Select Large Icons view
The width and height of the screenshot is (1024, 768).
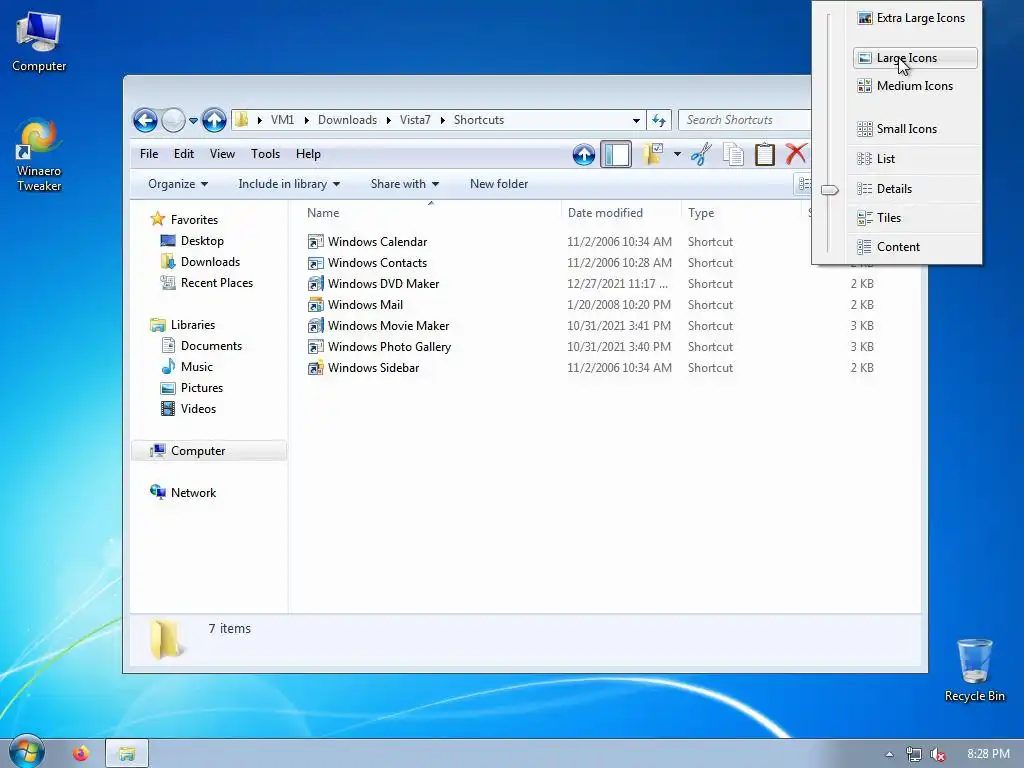coord(915,58)
